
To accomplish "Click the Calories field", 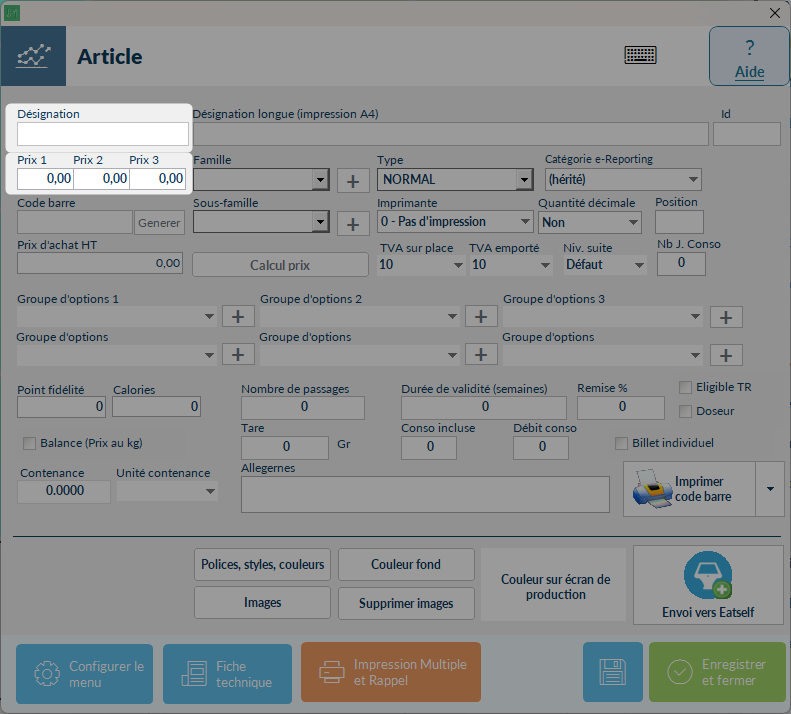I will point(156,407).
